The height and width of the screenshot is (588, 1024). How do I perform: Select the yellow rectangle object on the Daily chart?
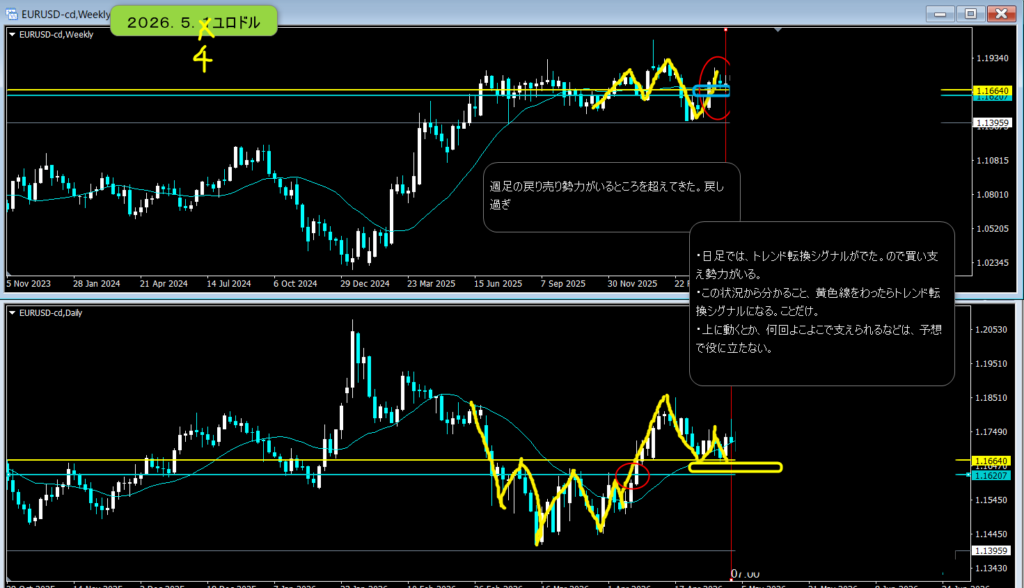click(735, 467)
